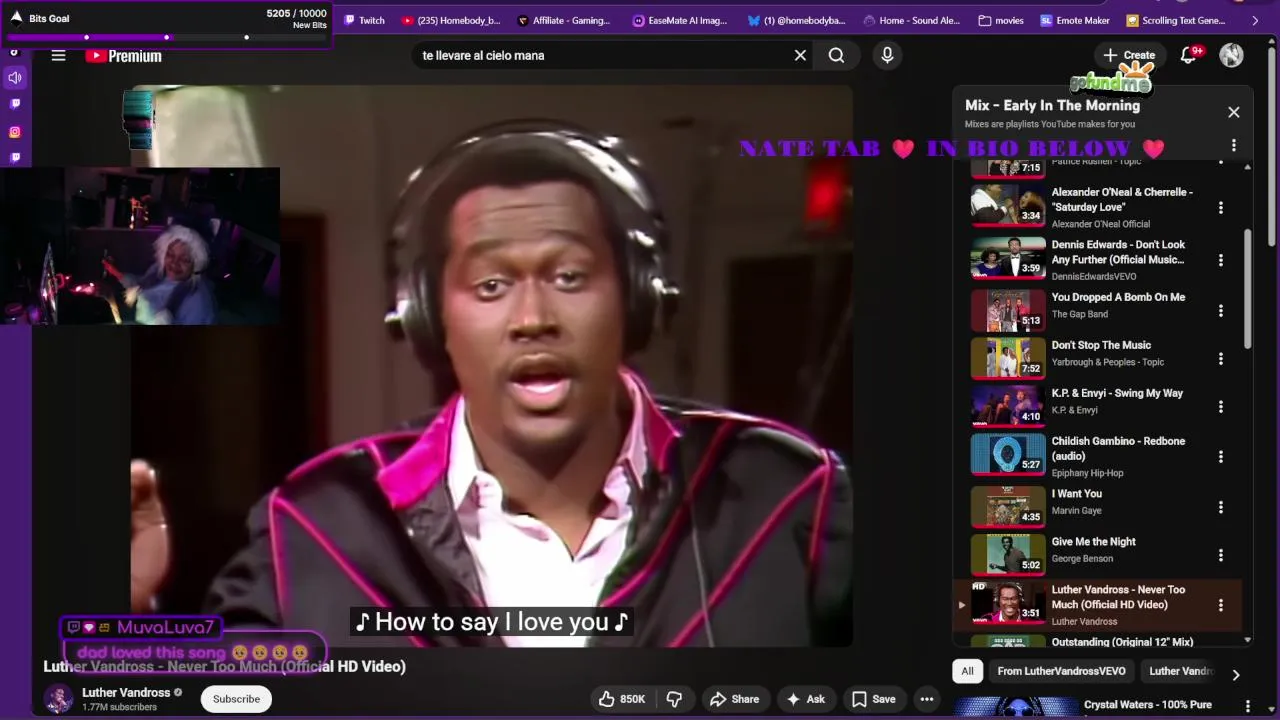Open the Create menu
Image resolution: width=1280 pixels, height=720 pixels.
(1129, 55)
